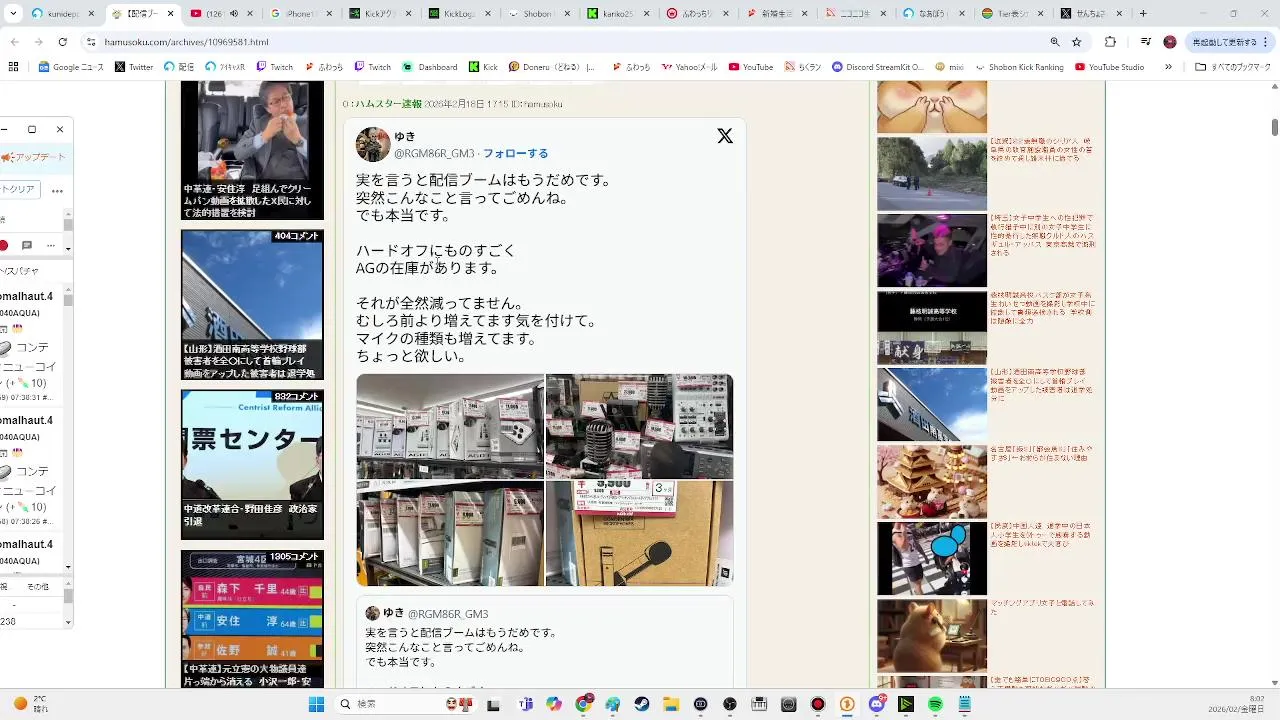Open the sidebar hamster at laptop thumbnail
Image resolution: width=1280 pixels, height=720 pixels.
pyautogui.click(x=932, y=636)
